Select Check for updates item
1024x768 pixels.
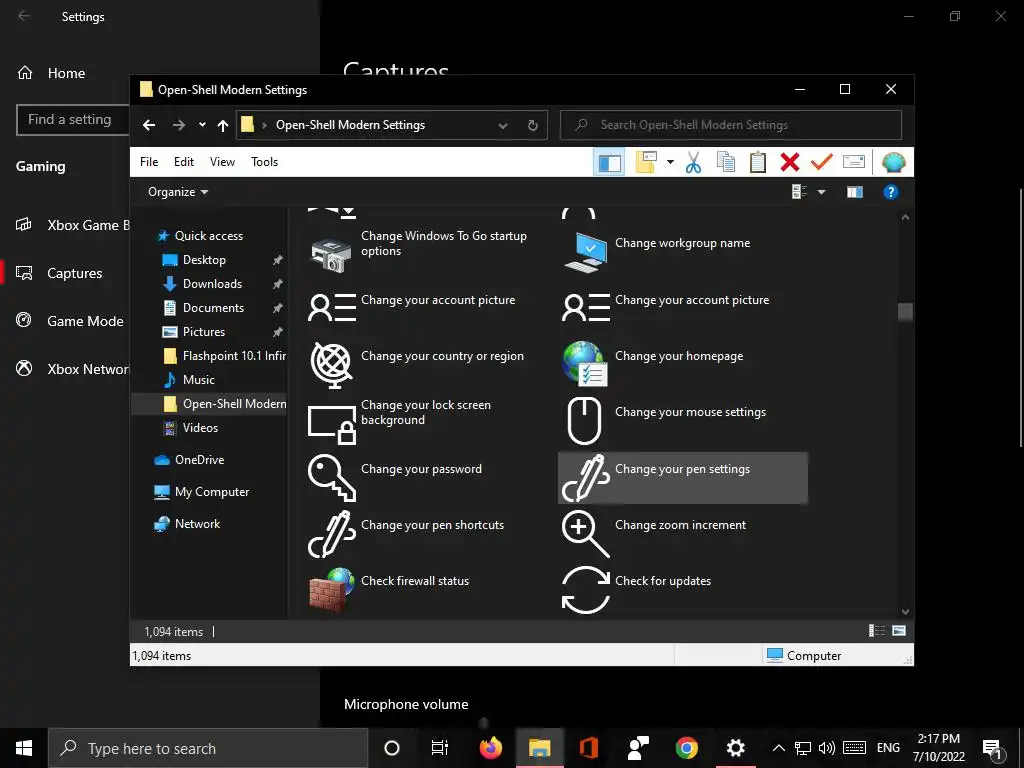682,590
